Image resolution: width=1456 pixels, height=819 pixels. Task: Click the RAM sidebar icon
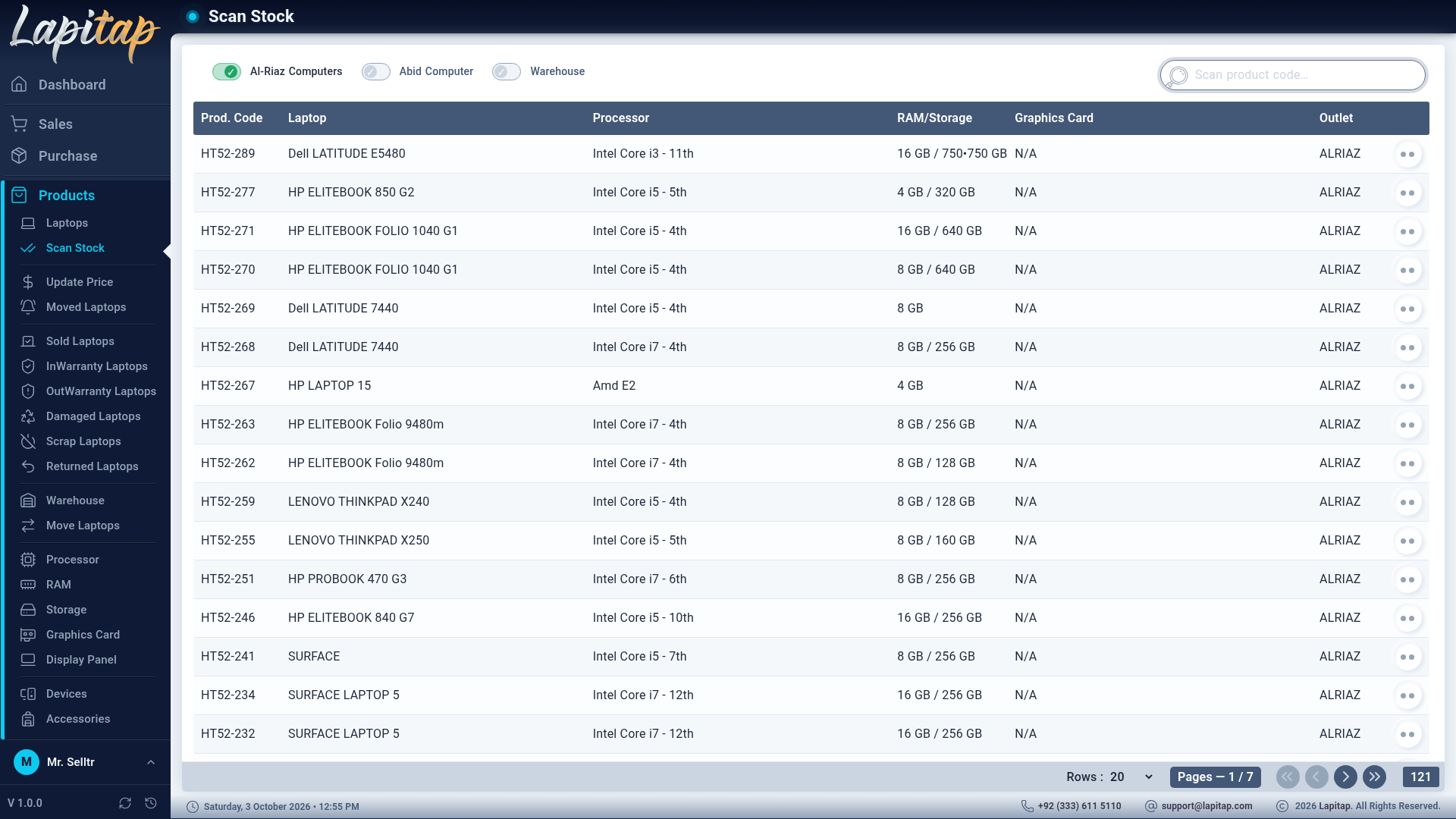point(28,585)
